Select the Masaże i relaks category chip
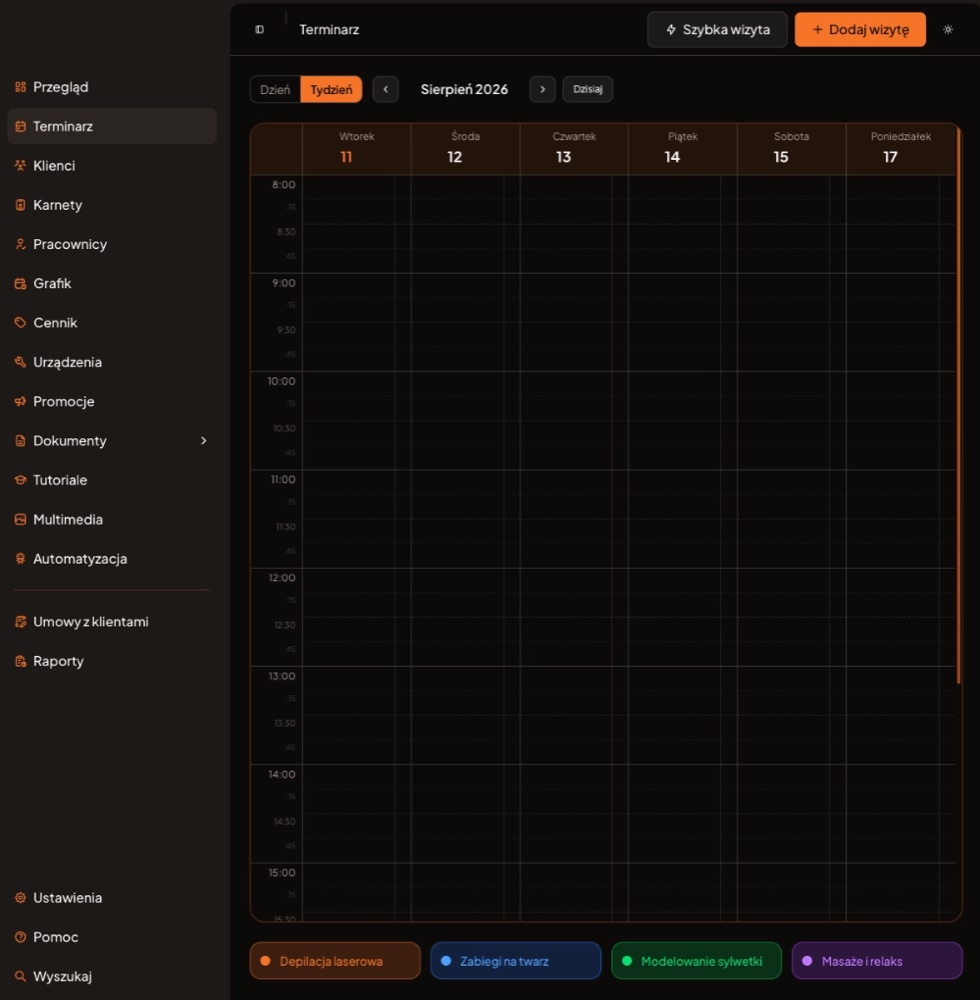980x1000 pixels. coord(877,961)
